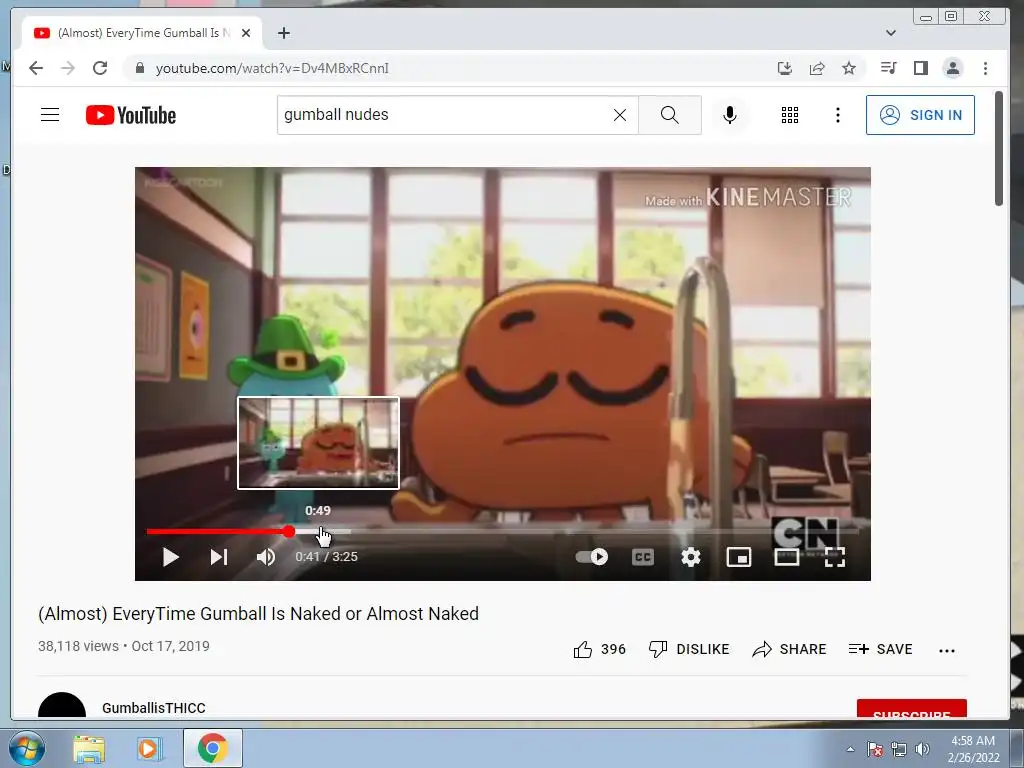Open the Chrome profile icon
This screenshot has height=768, width=1024.
953,68
